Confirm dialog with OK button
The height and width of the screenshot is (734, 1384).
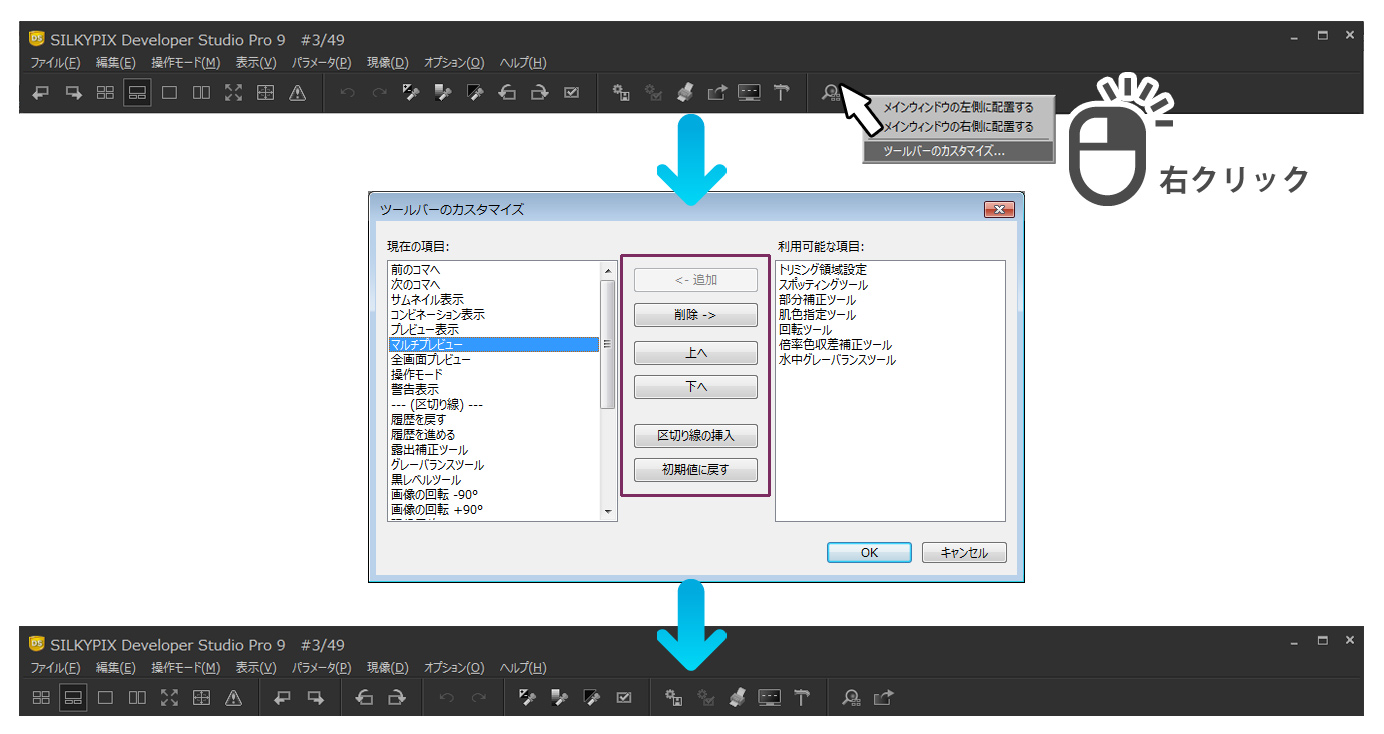pos(869,553)
